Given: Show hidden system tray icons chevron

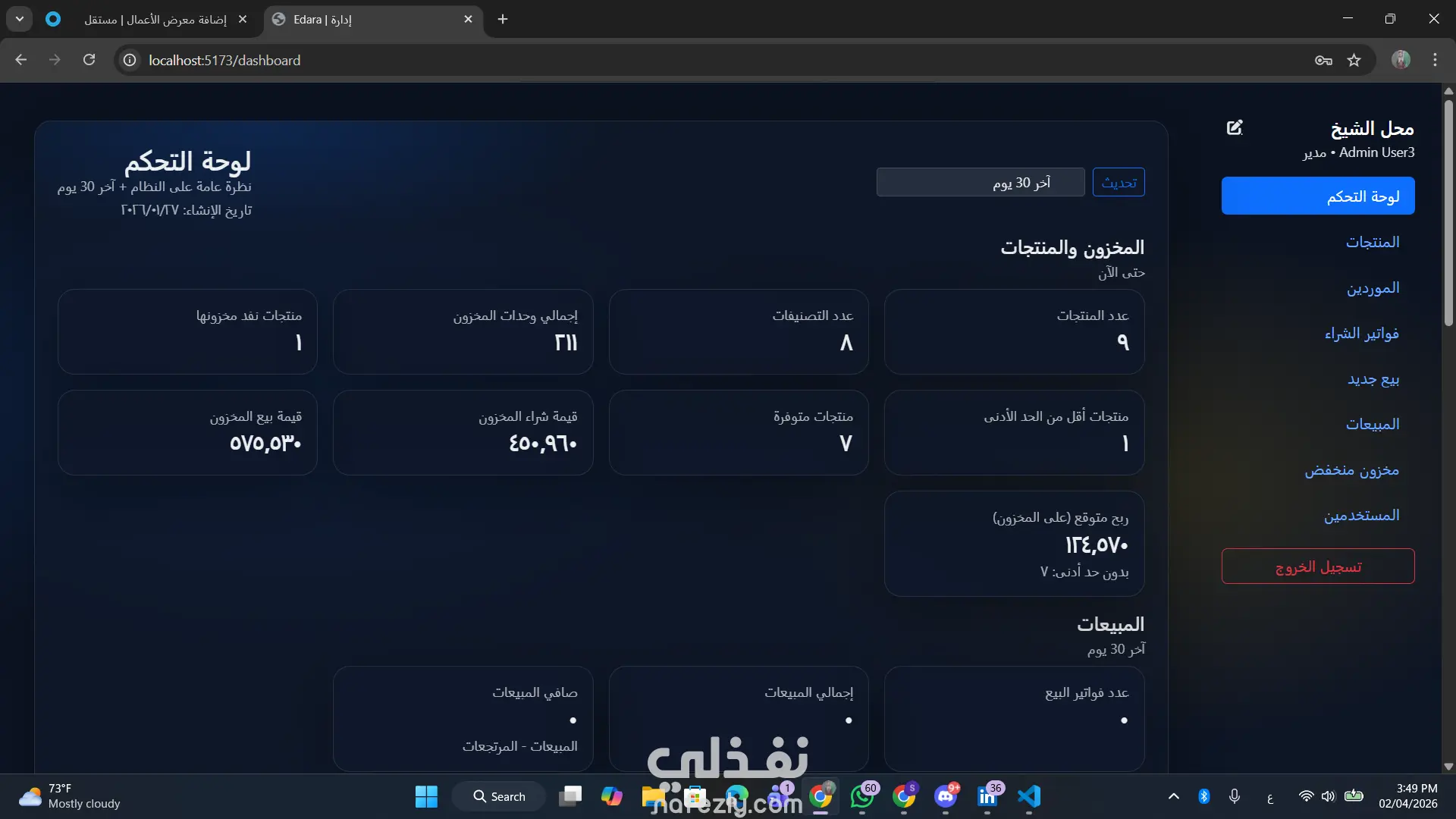Looking at the screenshot, I should point(1173,796).
